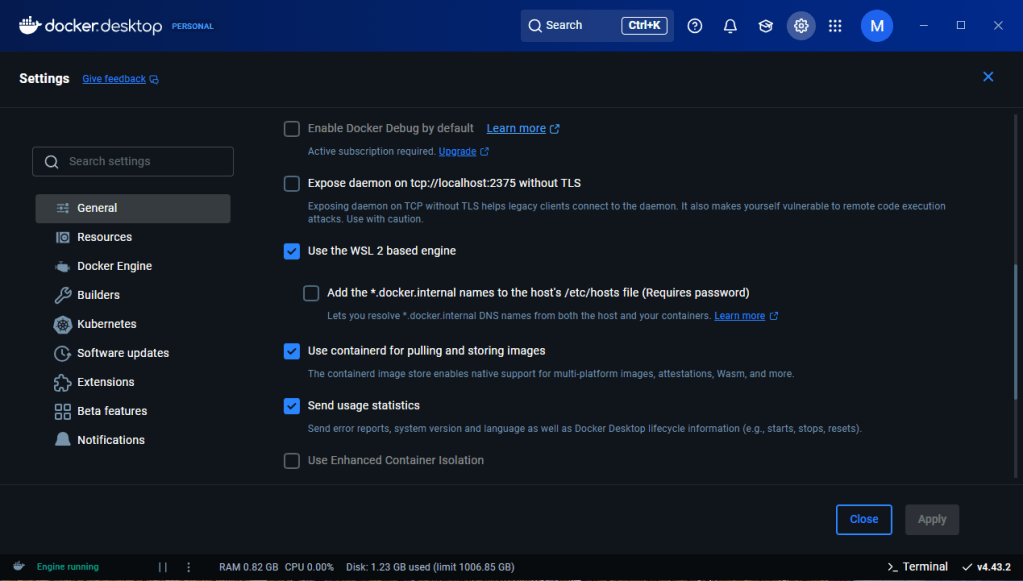Click the settings gear icon in header
This screenshot has width=1023, height=581.
[x=800, y=26]
